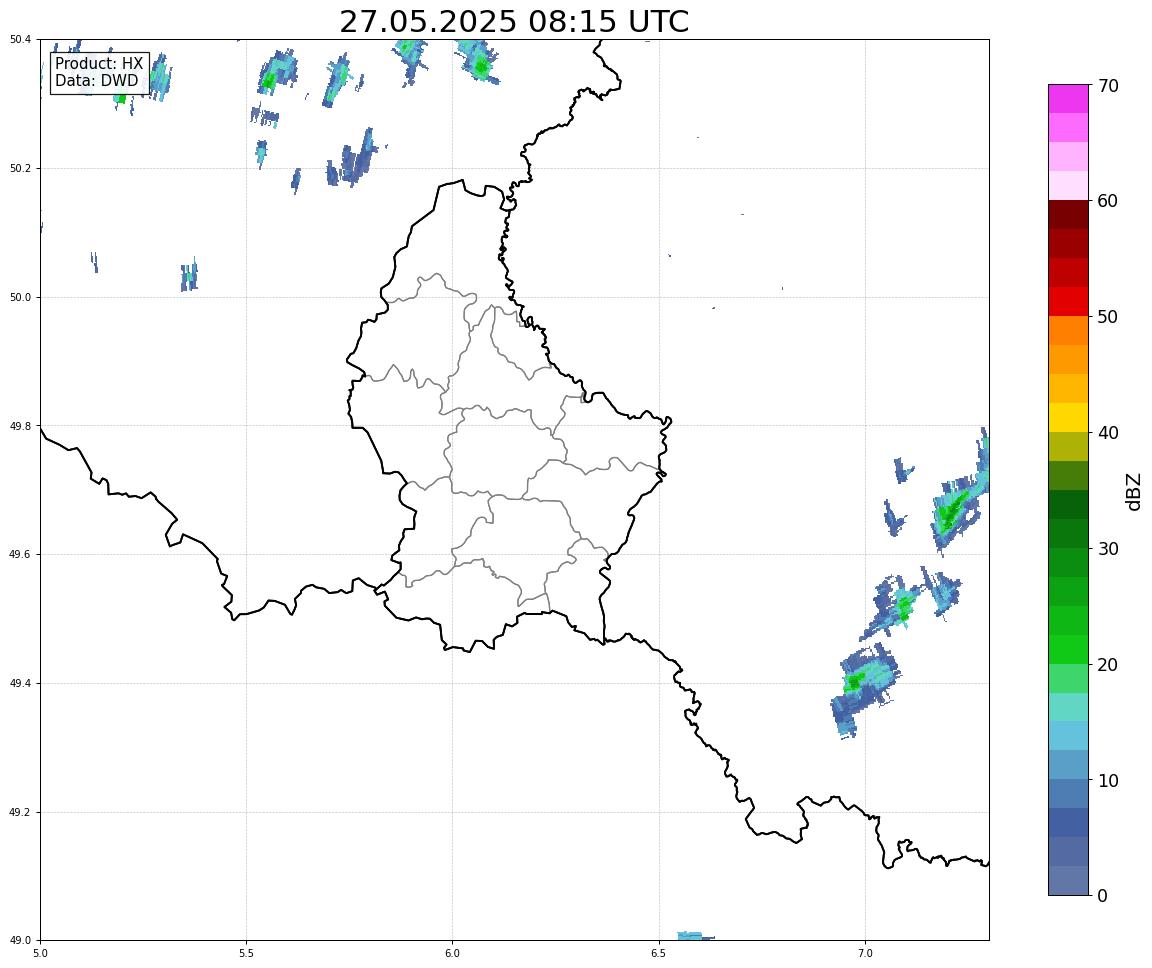Click the colorbar tick label '60'
Image resolution: width=1152 pixels, height=968 pixels.
tap(1108, 201)
